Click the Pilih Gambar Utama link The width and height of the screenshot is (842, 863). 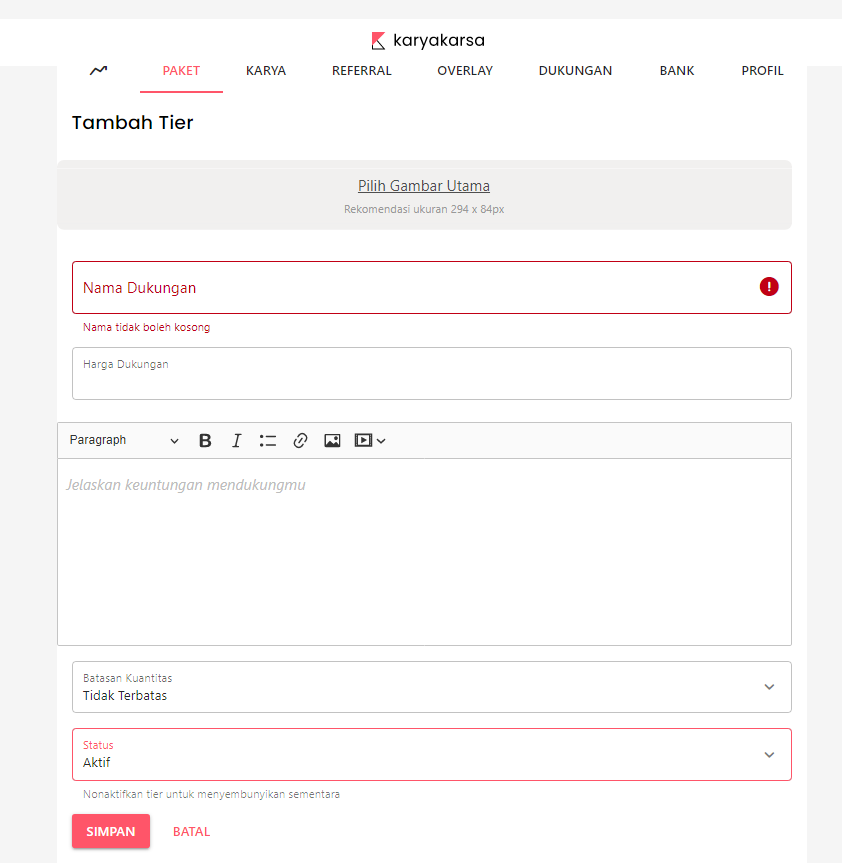tap(424, 186)
